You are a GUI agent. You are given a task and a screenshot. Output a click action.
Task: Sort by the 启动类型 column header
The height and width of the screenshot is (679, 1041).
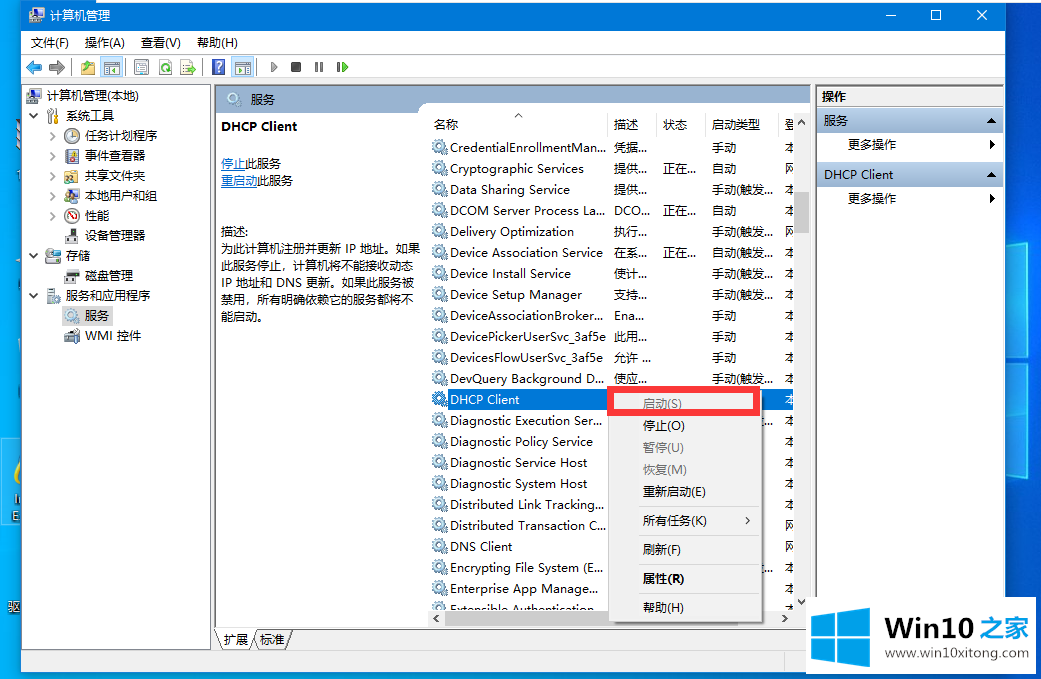point(741,124)
